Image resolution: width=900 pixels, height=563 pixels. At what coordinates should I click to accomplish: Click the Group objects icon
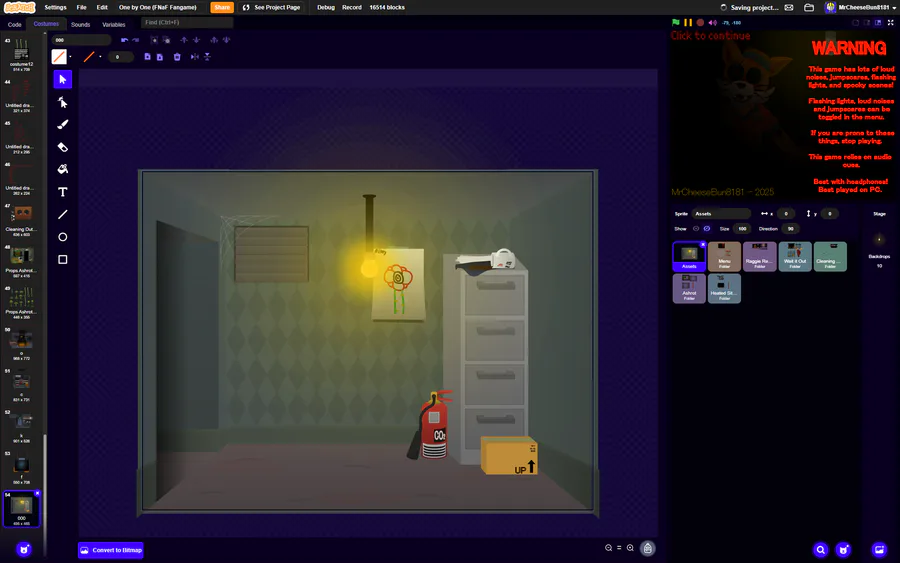point(154,40)
